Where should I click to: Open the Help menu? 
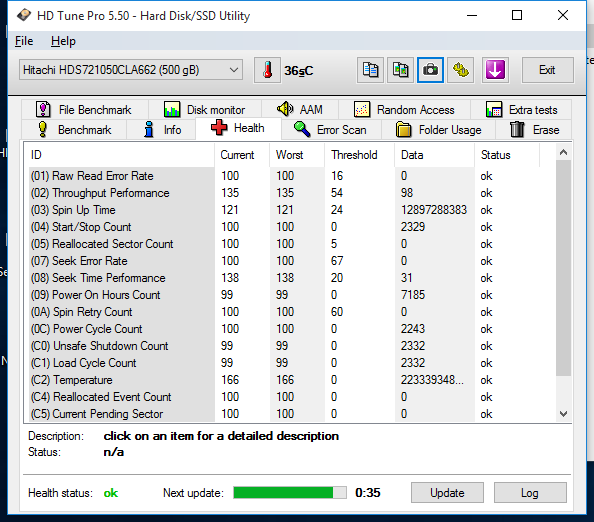(x=63, y=41)
